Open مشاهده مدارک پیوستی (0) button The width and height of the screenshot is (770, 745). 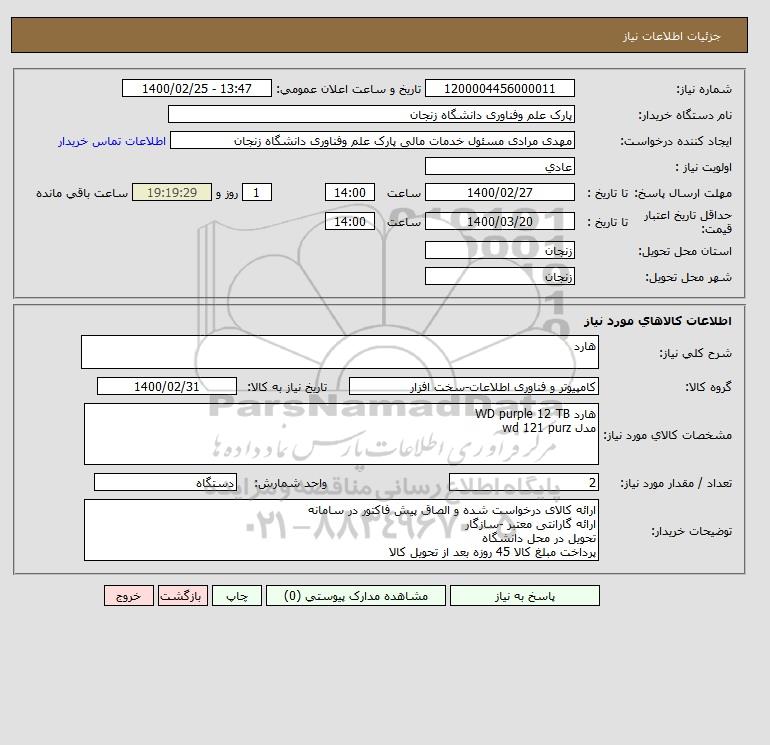[356, 595]
